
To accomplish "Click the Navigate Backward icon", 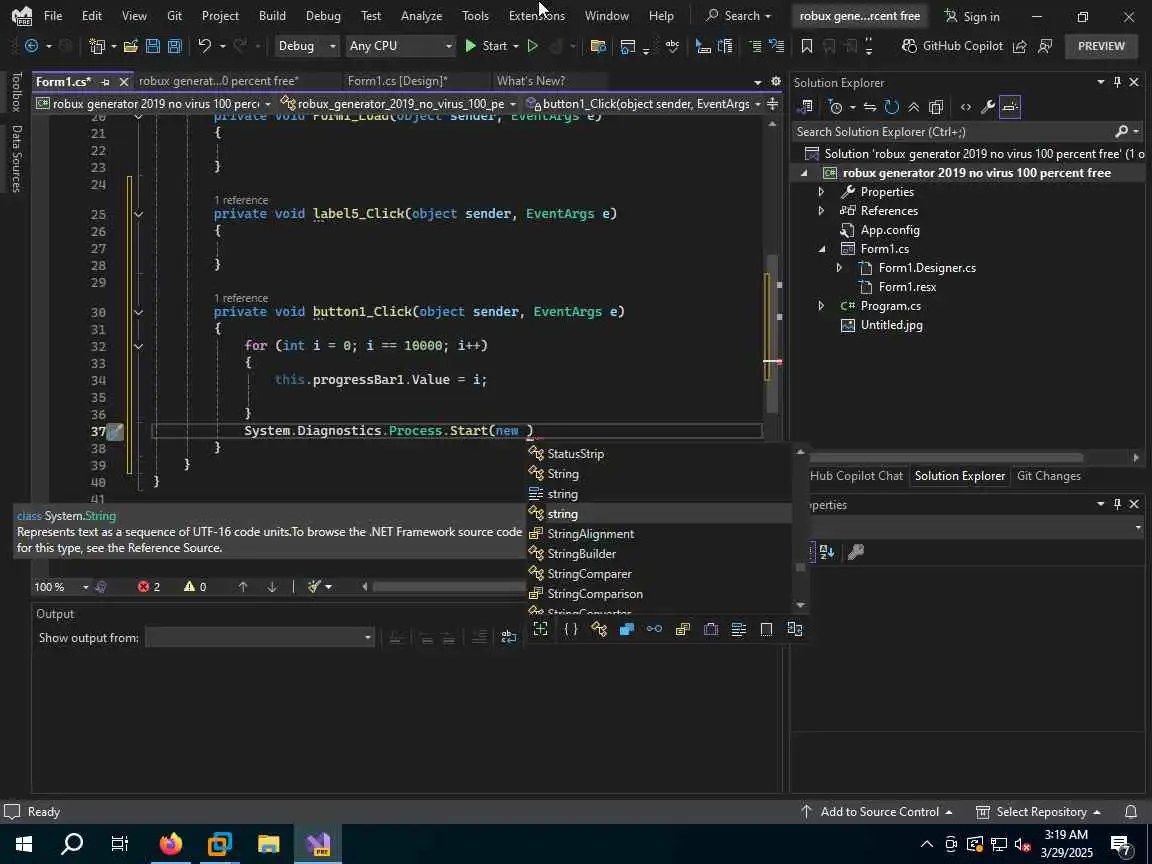I will 32,46.
